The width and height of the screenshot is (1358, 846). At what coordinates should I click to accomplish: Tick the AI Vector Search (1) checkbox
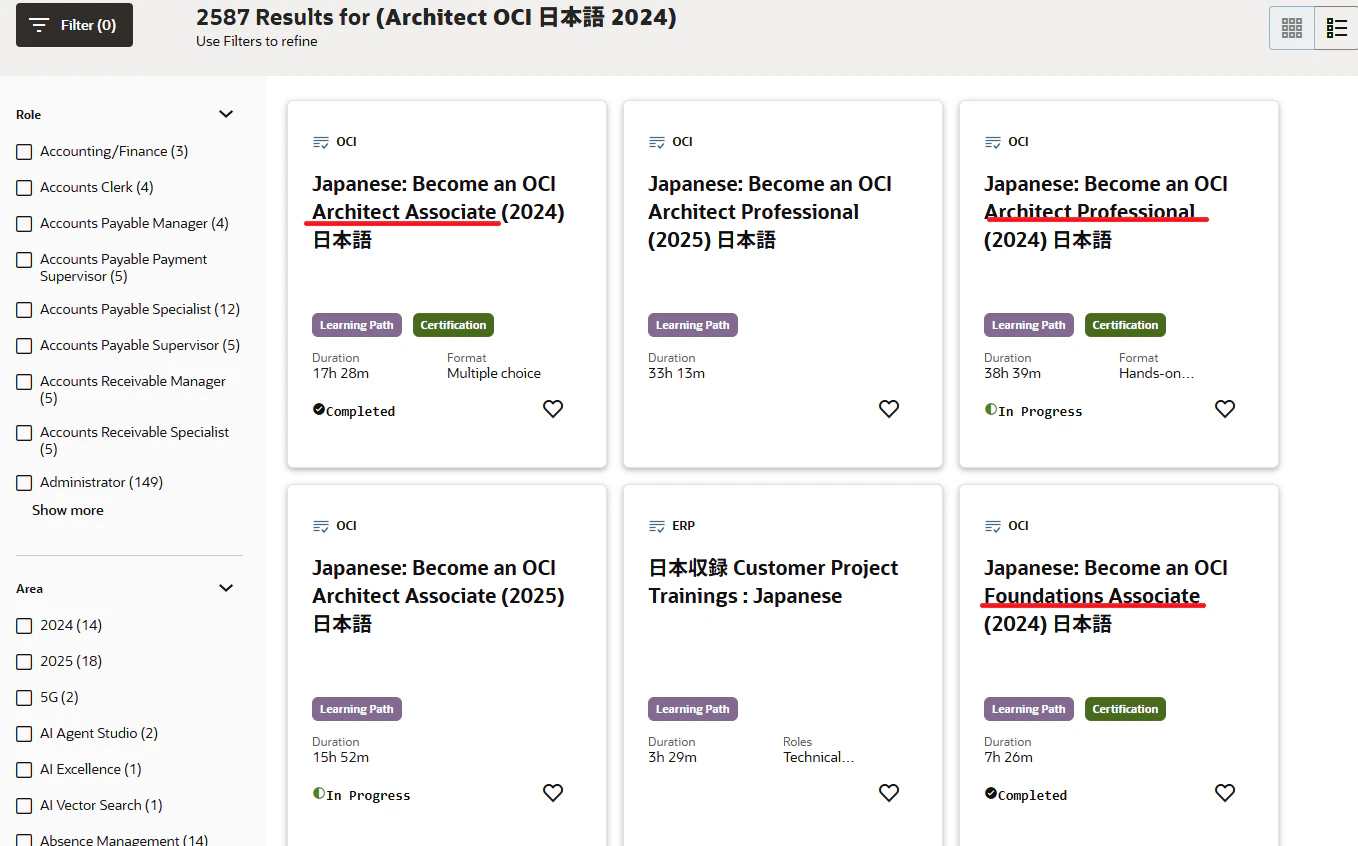[x=24, y=806]
